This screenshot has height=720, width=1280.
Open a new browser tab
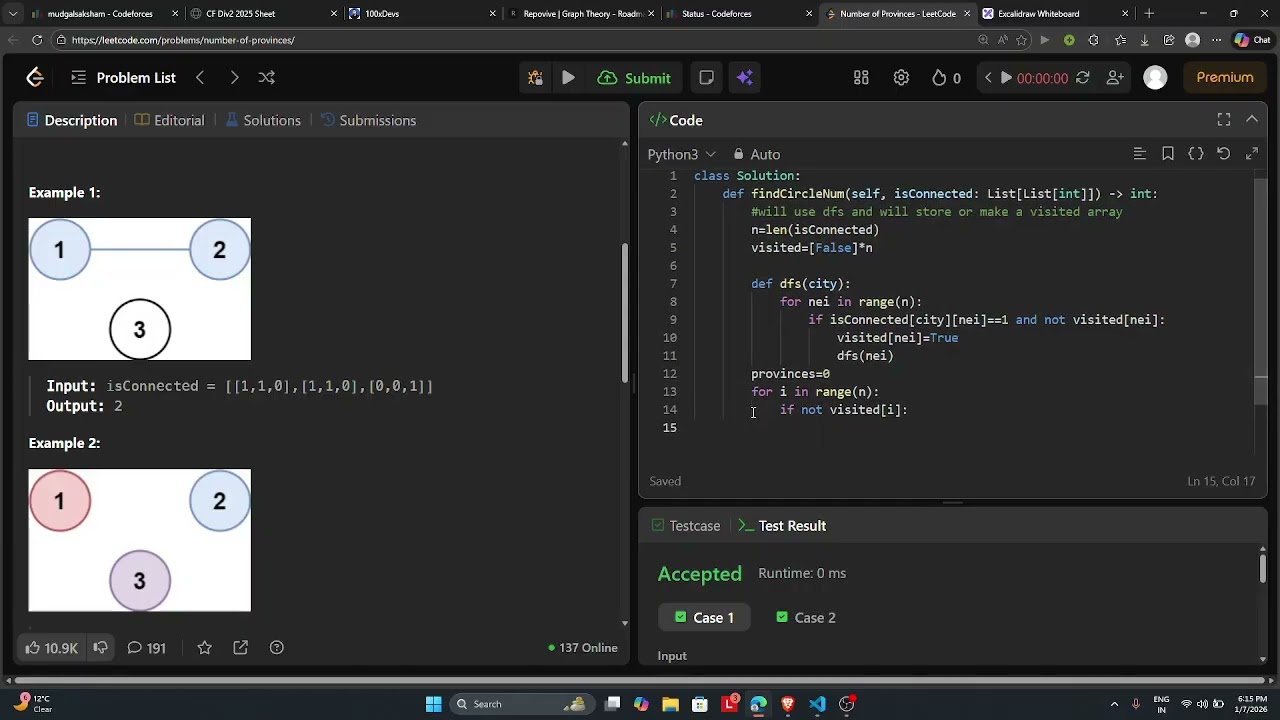coord(1149,14)
